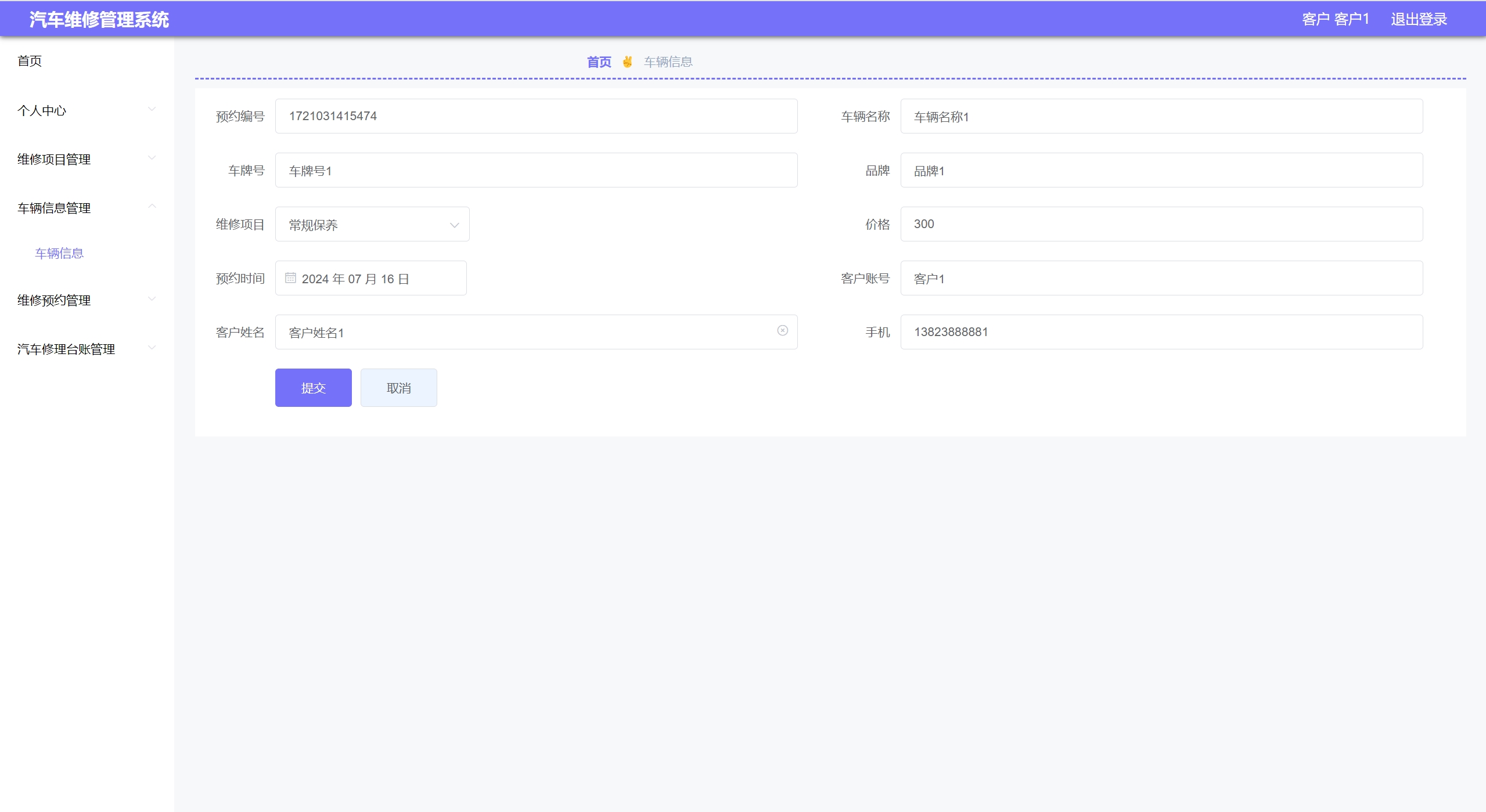The width and height of the screenshot is (1486, 812).
Task: Expand the 个人中心 sidebar menu
Action: coord(86,110)
